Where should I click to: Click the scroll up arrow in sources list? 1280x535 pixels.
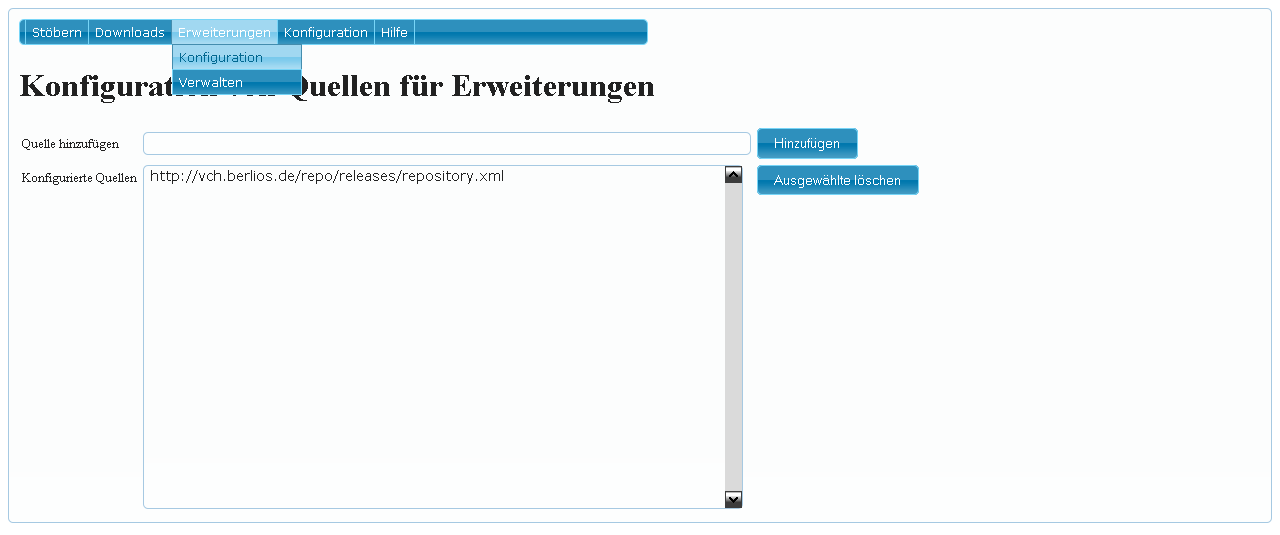733,175
